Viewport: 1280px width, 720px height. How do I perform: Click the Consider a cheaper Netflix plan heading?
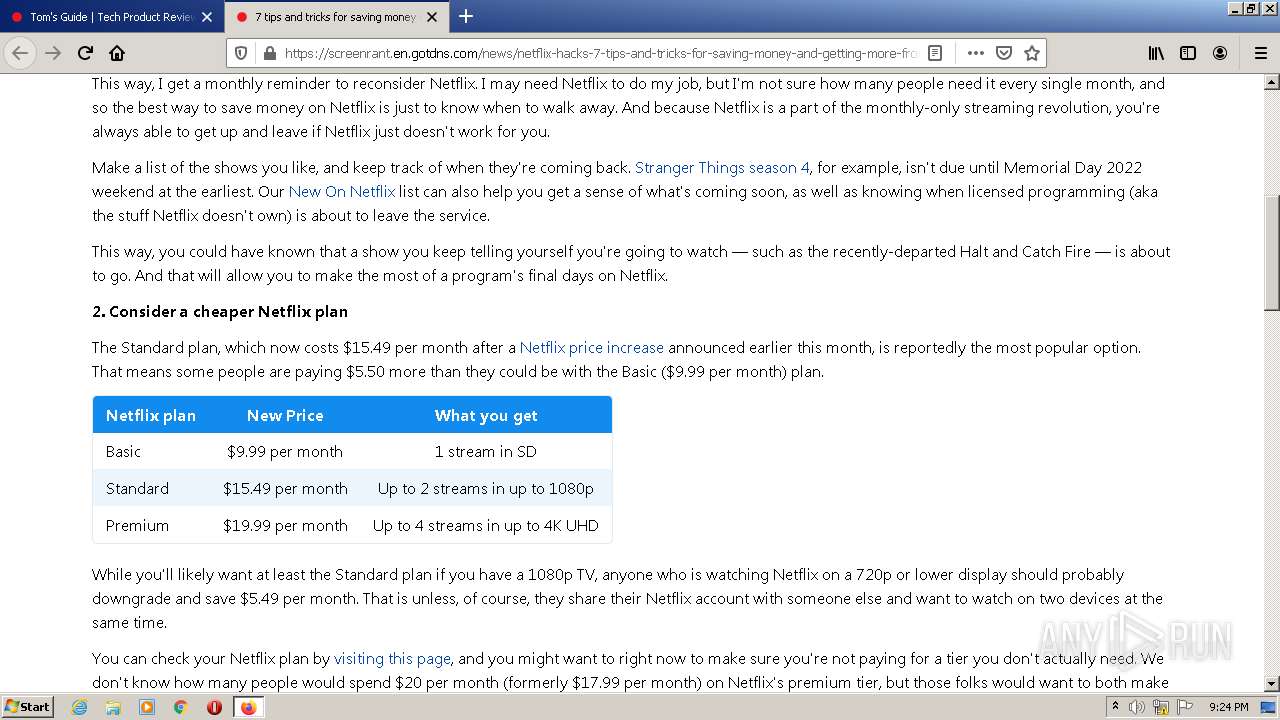click(220, 311)
